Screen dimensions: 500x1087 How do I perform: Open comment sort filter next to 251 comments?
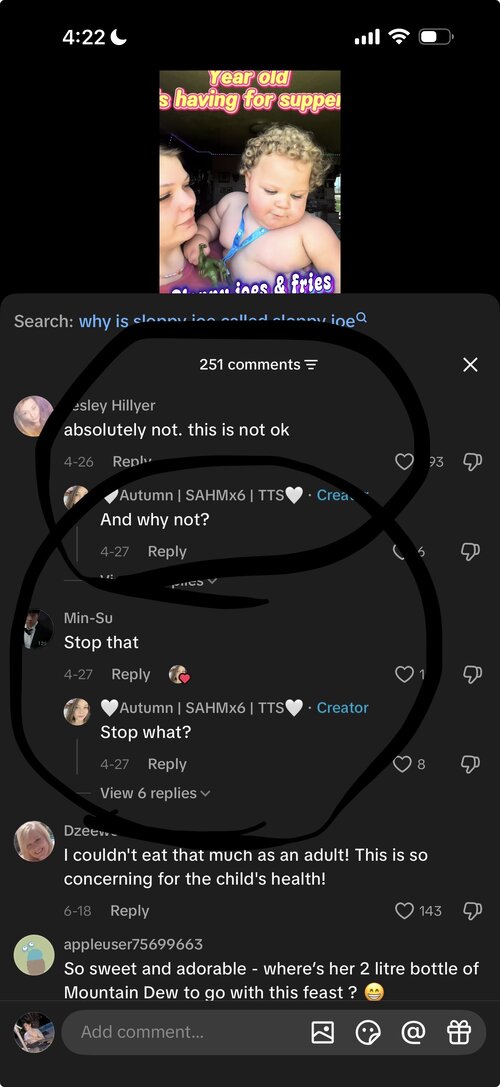[x=311, y=365]
